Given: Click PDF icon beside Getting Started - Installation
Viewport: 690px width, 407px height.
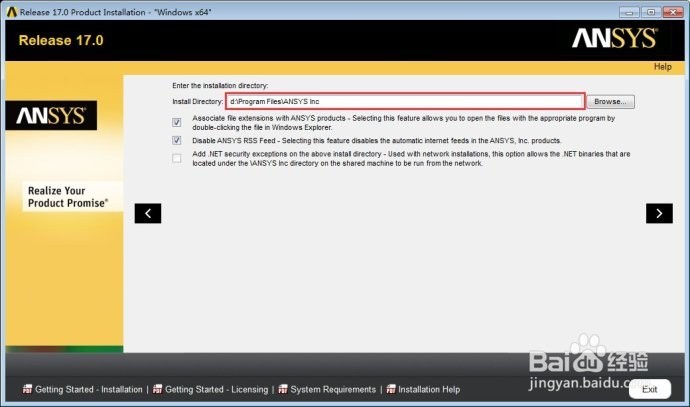Looking at the screenshot, I should click(x=27, y=389).
